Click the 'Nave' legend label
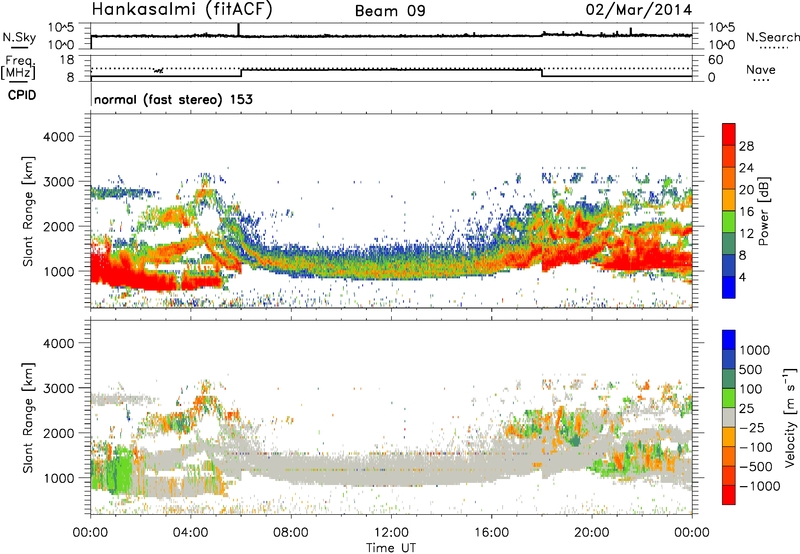800x554 pixels. [761, 69]
